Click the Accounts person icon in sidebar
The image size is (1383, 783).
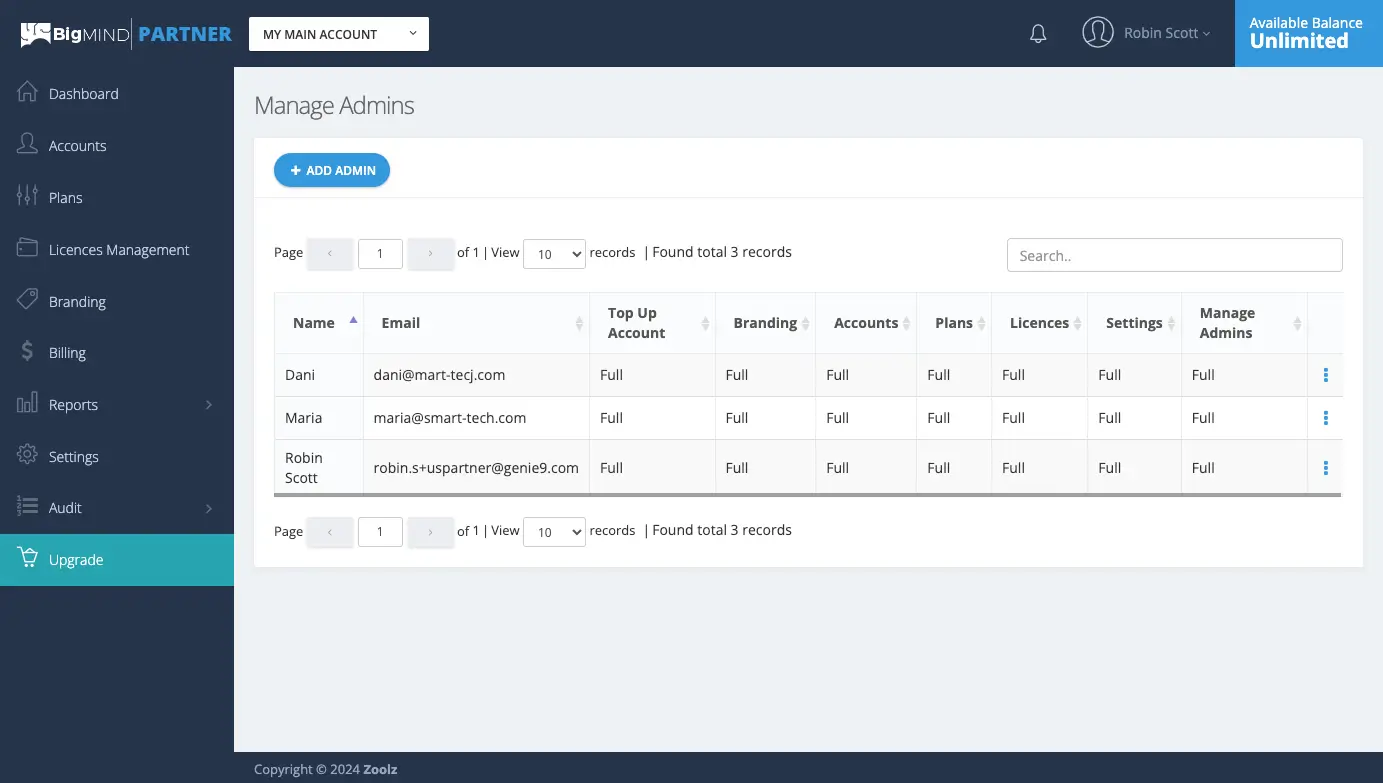coord(27,144)
